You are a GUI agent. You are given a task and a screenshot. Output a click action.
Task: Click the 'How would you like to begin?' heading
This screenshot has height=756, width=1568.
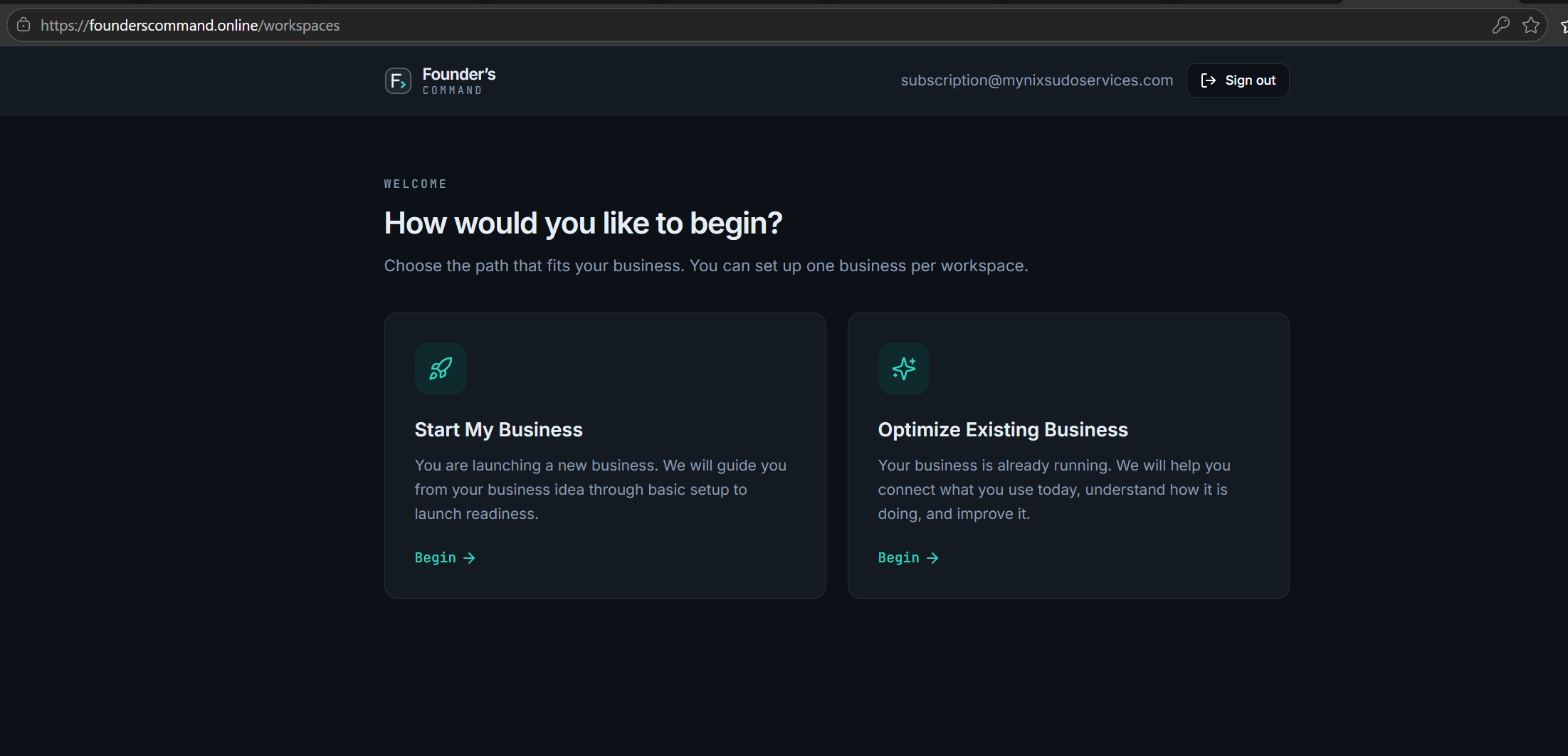coord(583,224)
